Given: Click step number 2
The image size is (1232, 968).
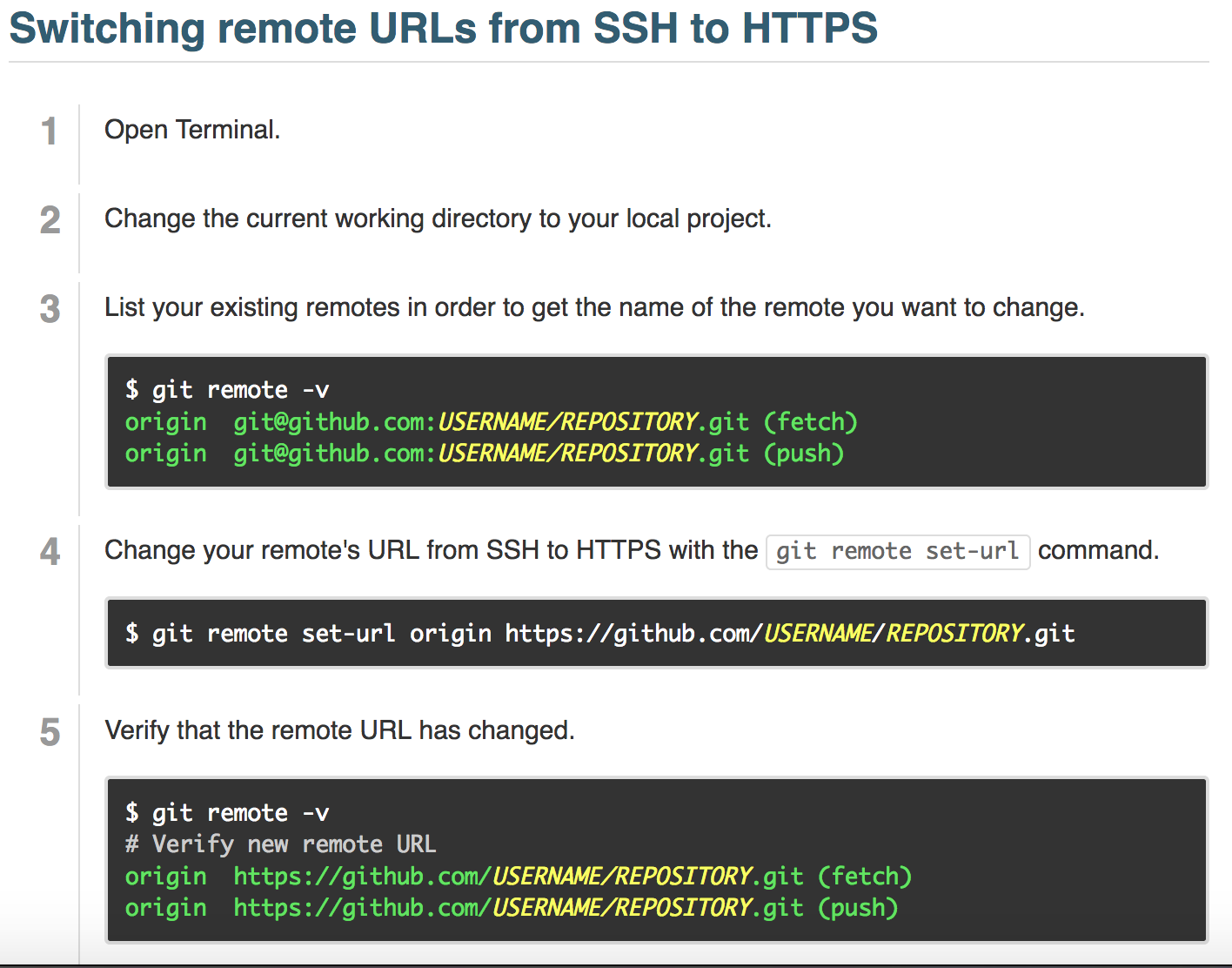Looking at the screenshot, I should tap(50, 220).
